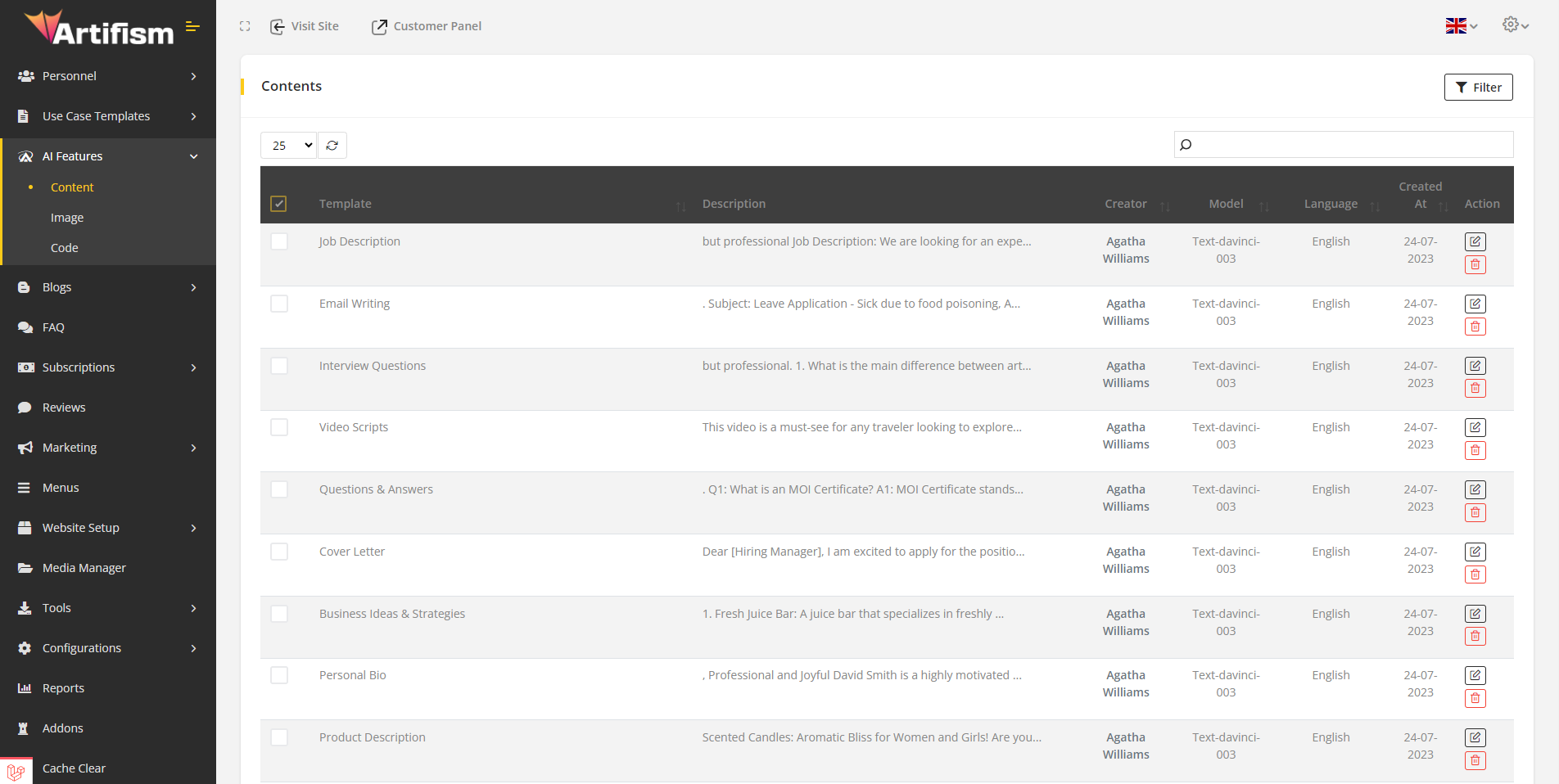Screen dimensions: 1559x784
Task: Open the Image submenu under AI Features
Action: click(x=67, y=218)
